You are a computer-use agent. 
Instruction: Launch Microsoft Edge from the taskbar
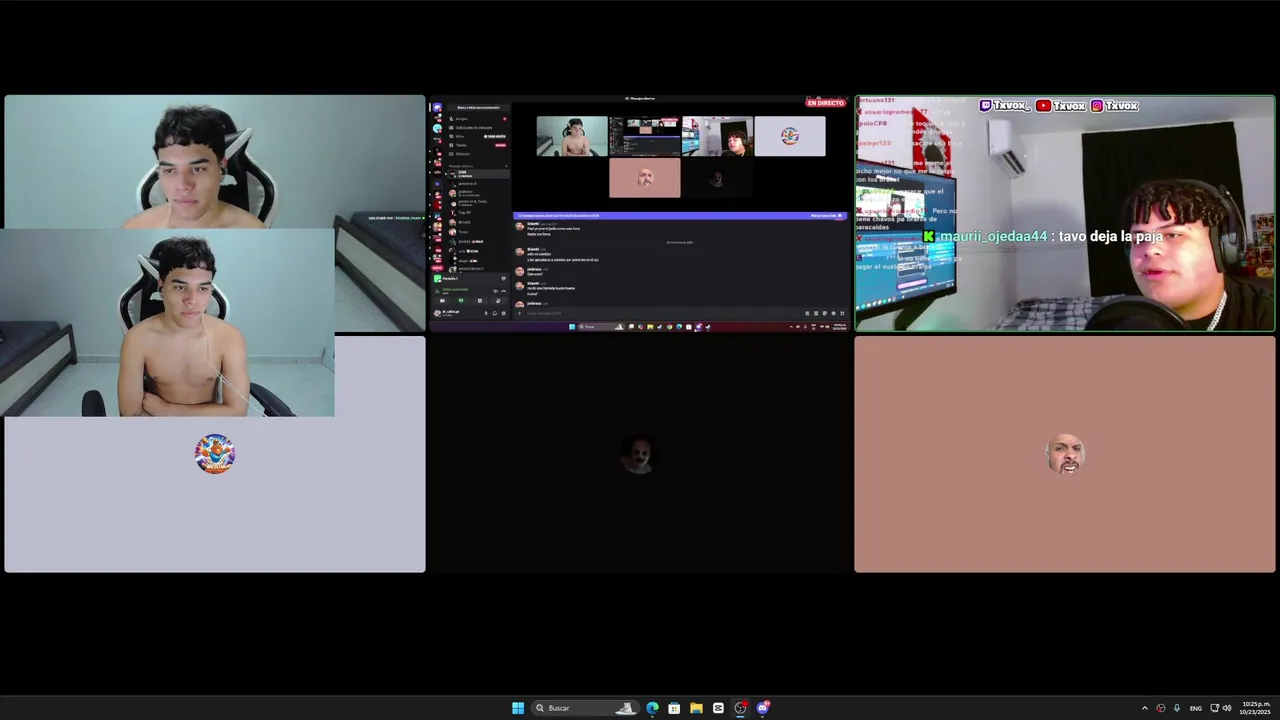pyautogui.click(x=652, y=708)
